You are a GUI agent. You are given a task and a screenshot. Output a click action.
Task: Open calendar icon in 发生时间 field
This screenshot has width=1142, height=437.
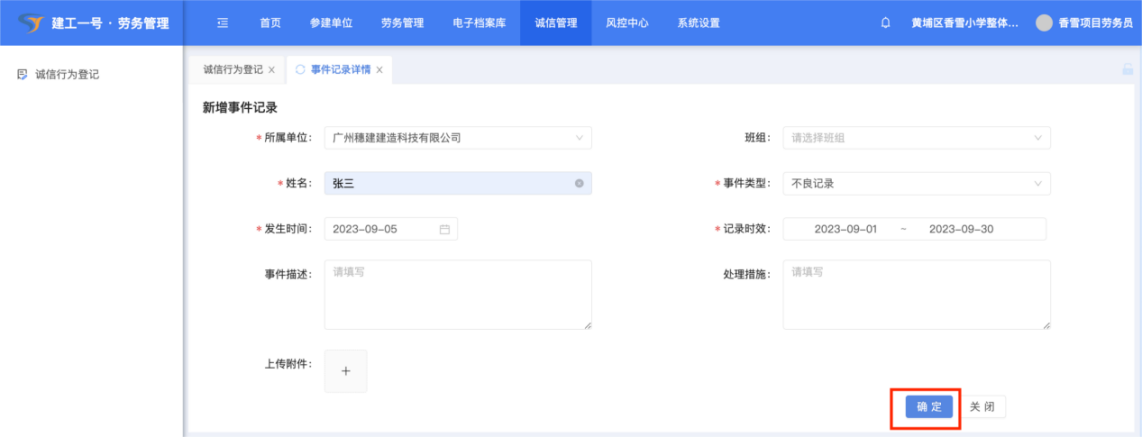445,229
